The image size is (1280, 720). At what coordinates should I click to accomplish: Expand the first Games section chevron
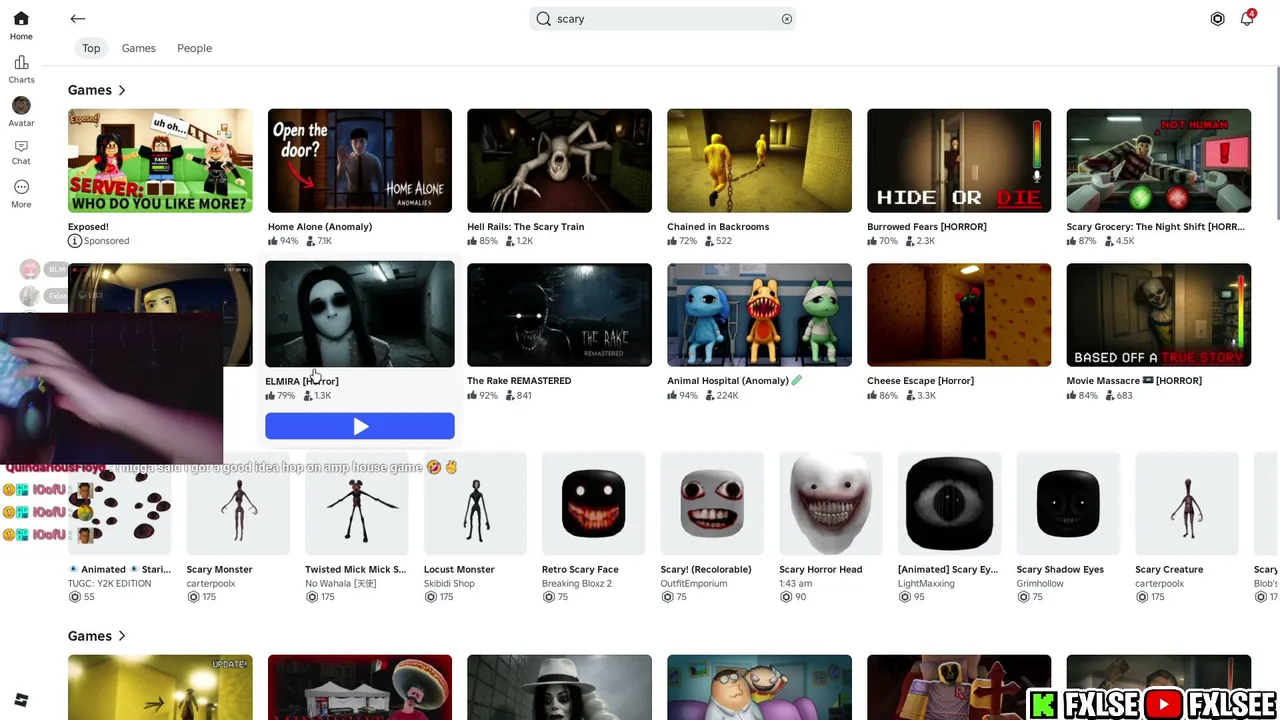[122, 91]
